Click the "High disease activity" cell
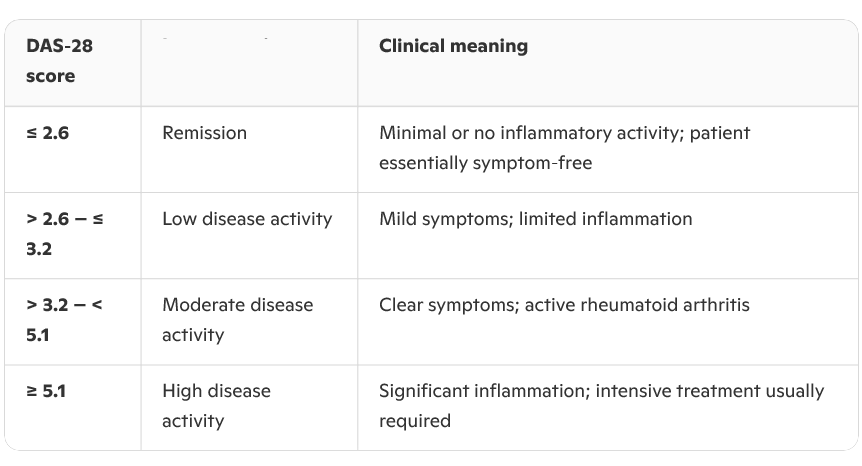The width and height of the screenshot is (862, 466). 216,405
